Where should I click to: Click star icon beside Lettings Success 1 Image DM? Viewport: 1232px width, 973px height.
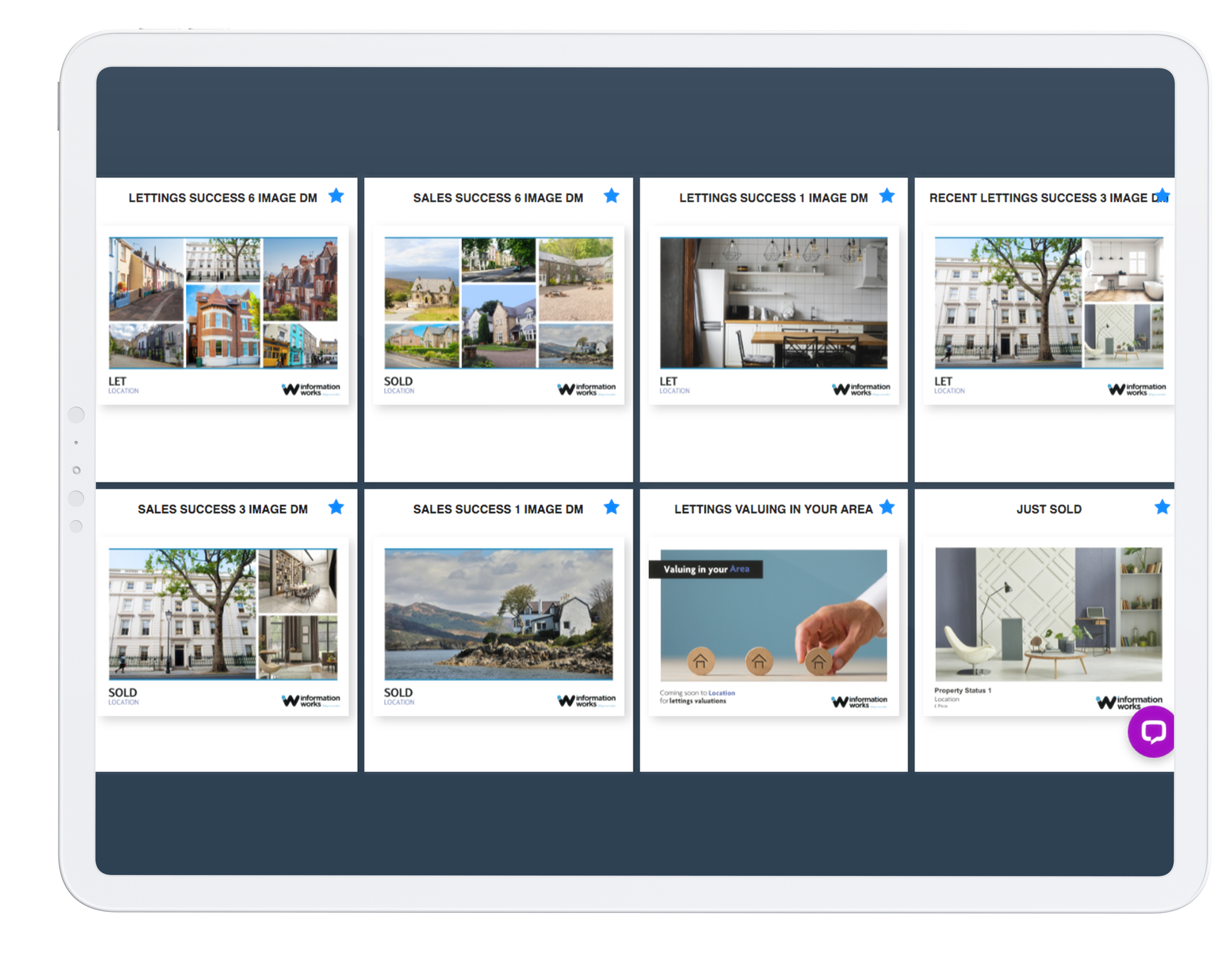click(887, 196)
